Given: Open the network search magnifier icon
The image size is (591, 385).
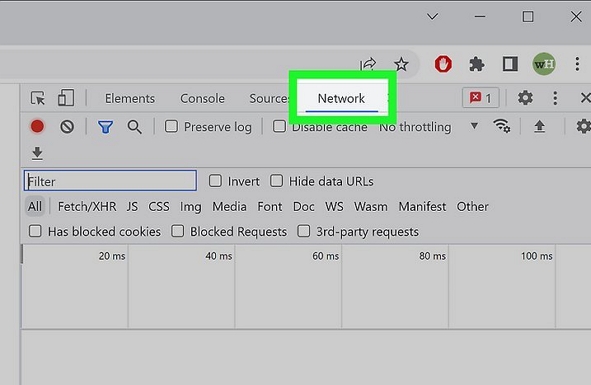Looking at the screenshot, I should click(135, 127).
